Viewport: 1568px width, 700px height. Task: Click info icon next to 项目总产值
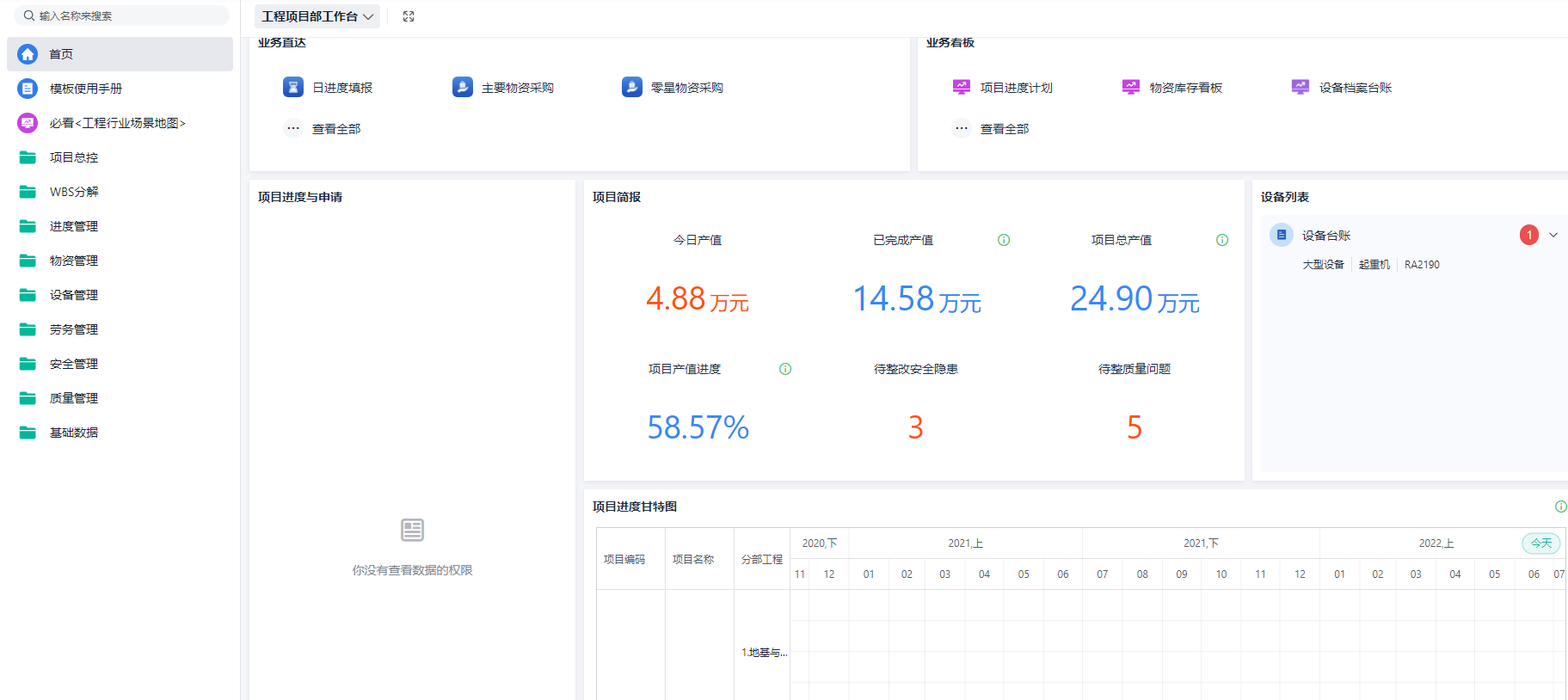tap(1222, 240)
